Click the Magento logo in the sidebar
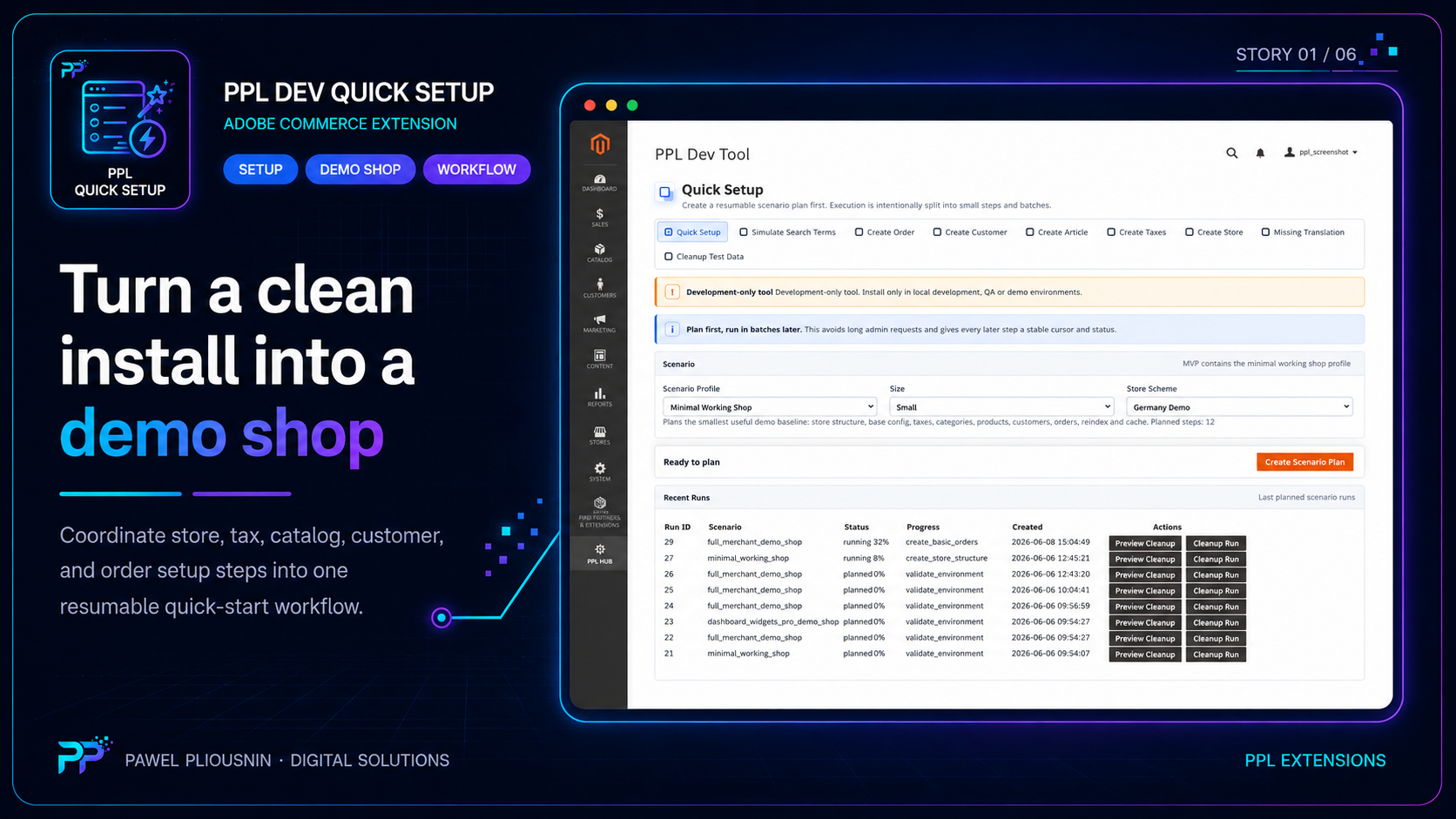Image resolution: width=1456 pixels, height=819 pixels. [599, 144]
